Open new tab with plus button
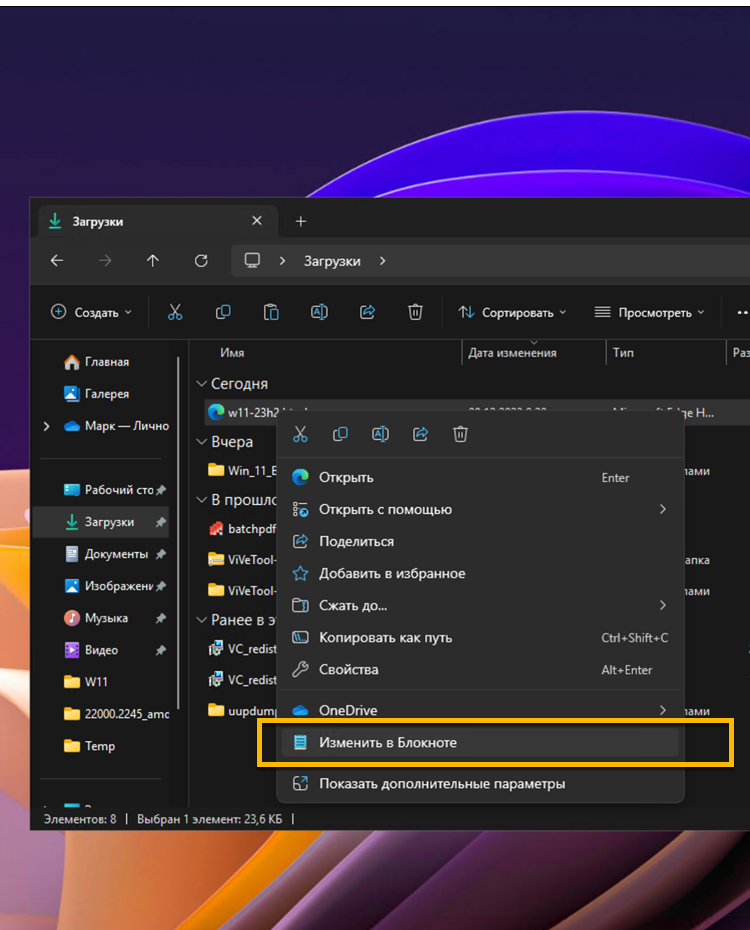Viewport: 750px width, 930px height. click(301, 221)
